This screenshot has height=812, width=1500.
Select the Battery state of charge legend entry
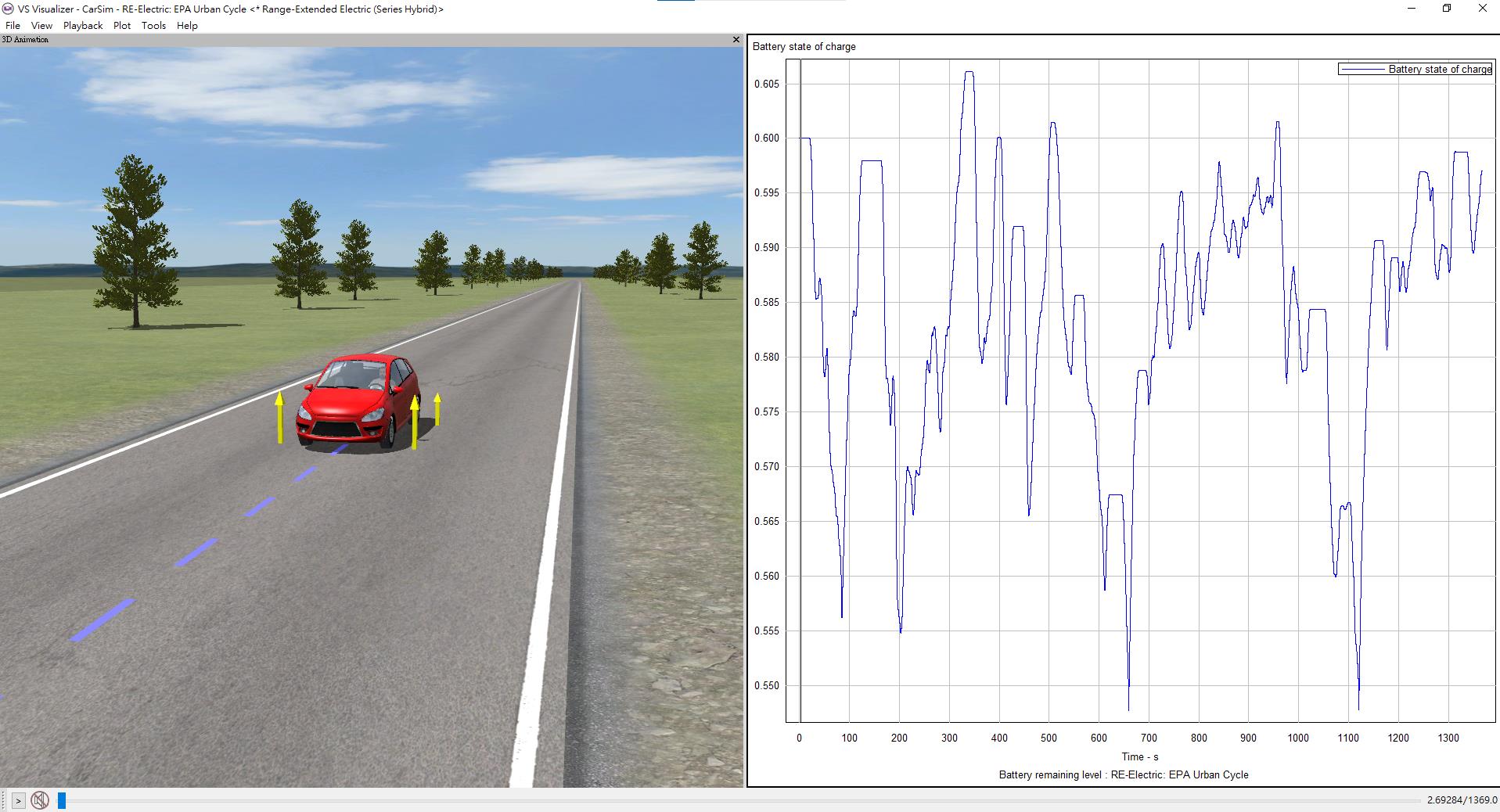point(1415,69)
